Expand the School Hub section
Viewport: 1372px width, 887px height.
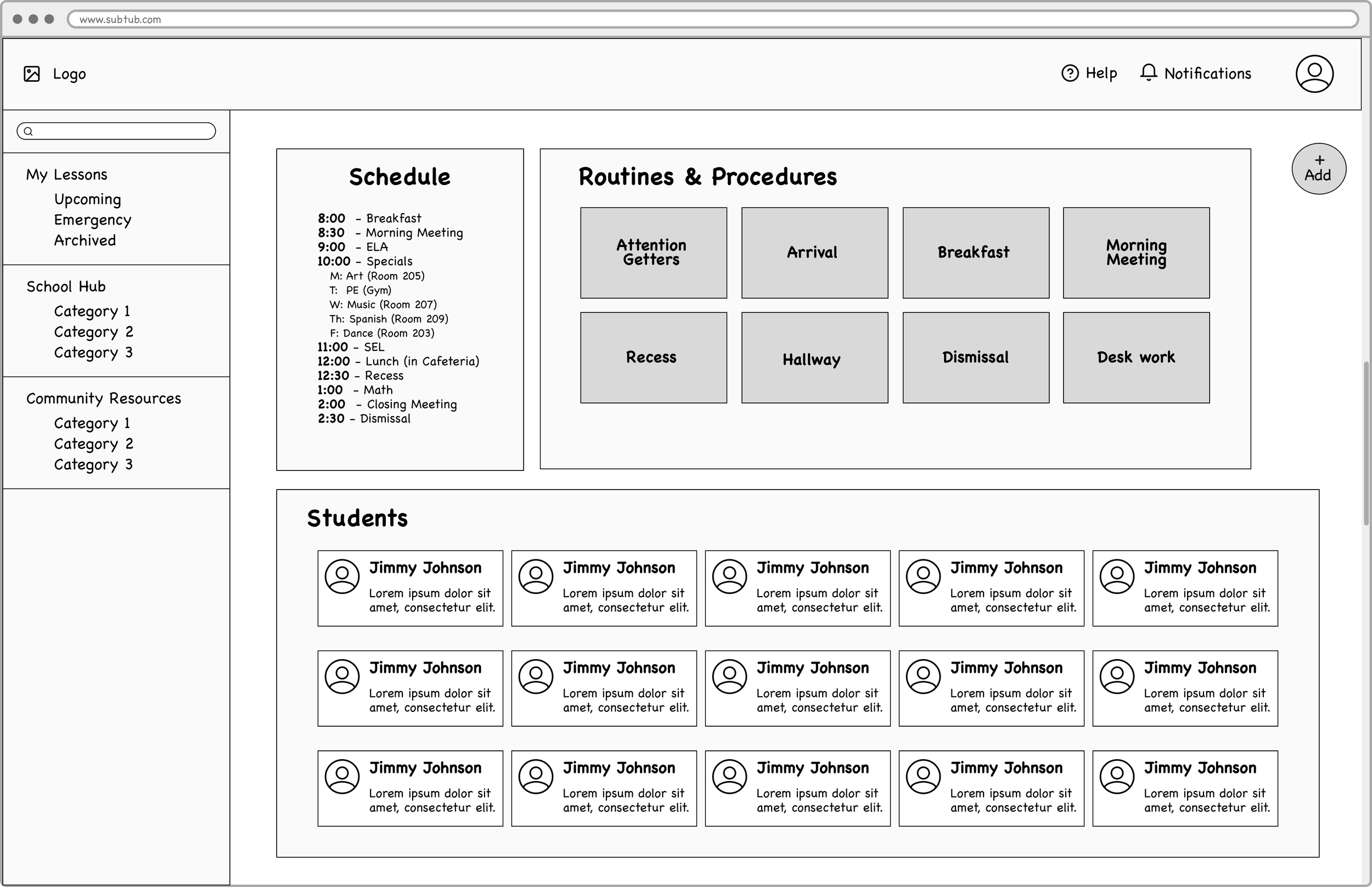[x=66, y=287]
